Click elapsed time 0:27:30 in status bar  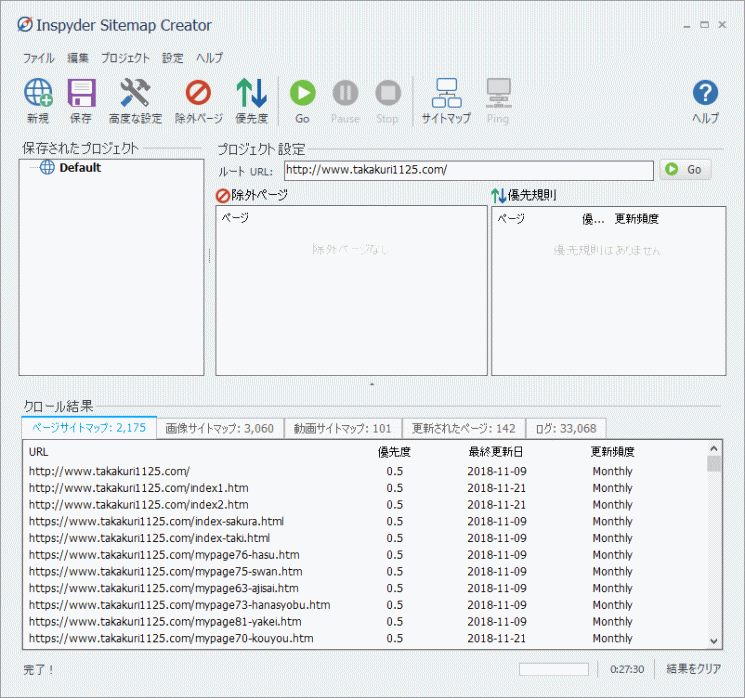coord(627,669)
